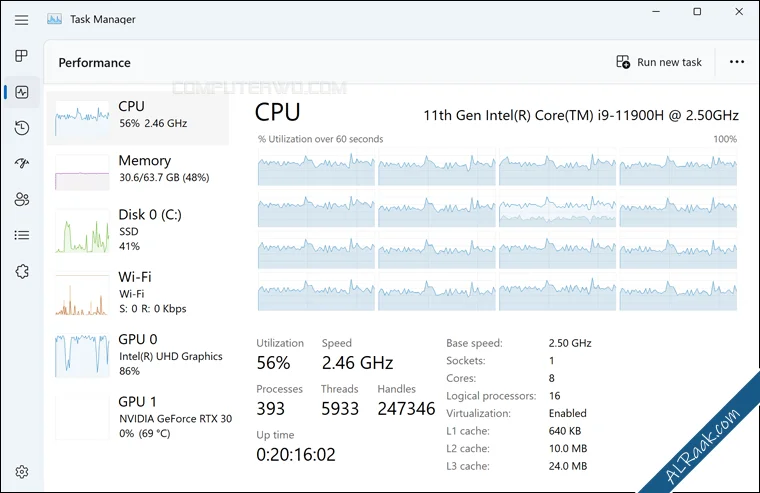Click the 100% graph scale label
760x493 pixels.
pos(725,139)
